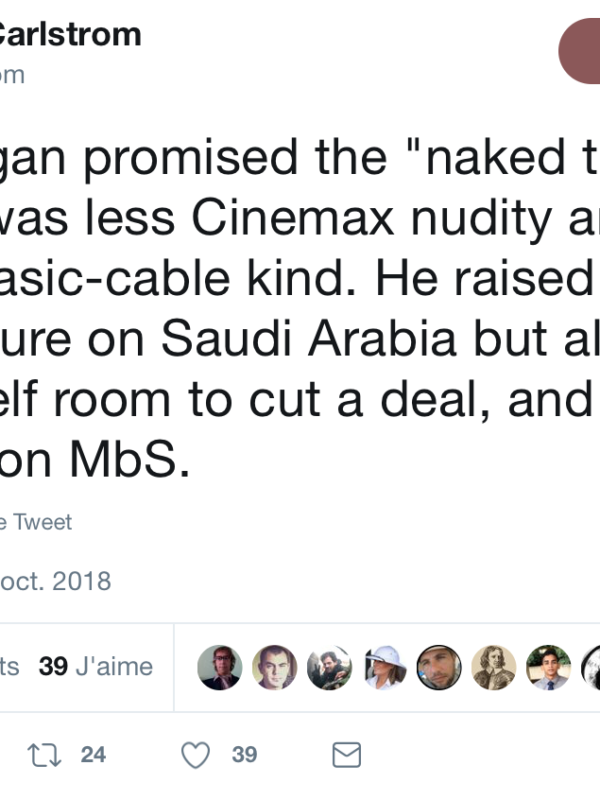Click the envelope direct message icon

tap(345, 754)
